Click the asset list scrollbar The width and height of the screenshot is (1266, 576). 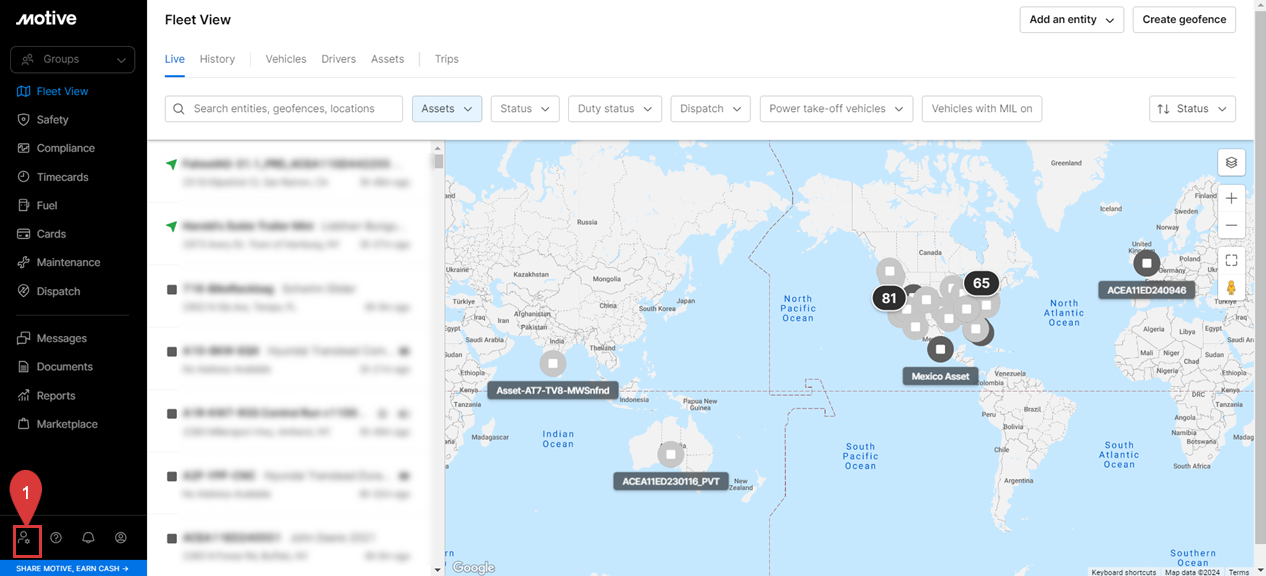coord(438,300)
